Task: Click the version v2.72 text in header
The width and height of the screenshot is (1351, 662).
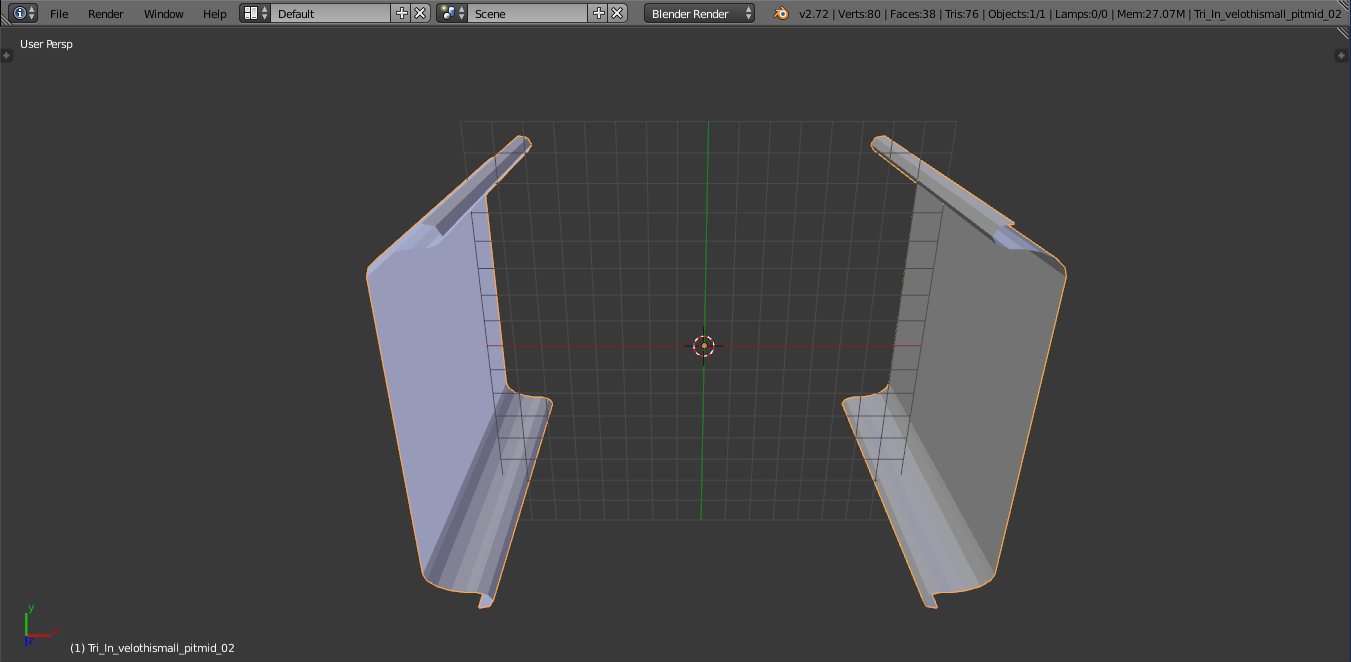Action: click(815, 14)
